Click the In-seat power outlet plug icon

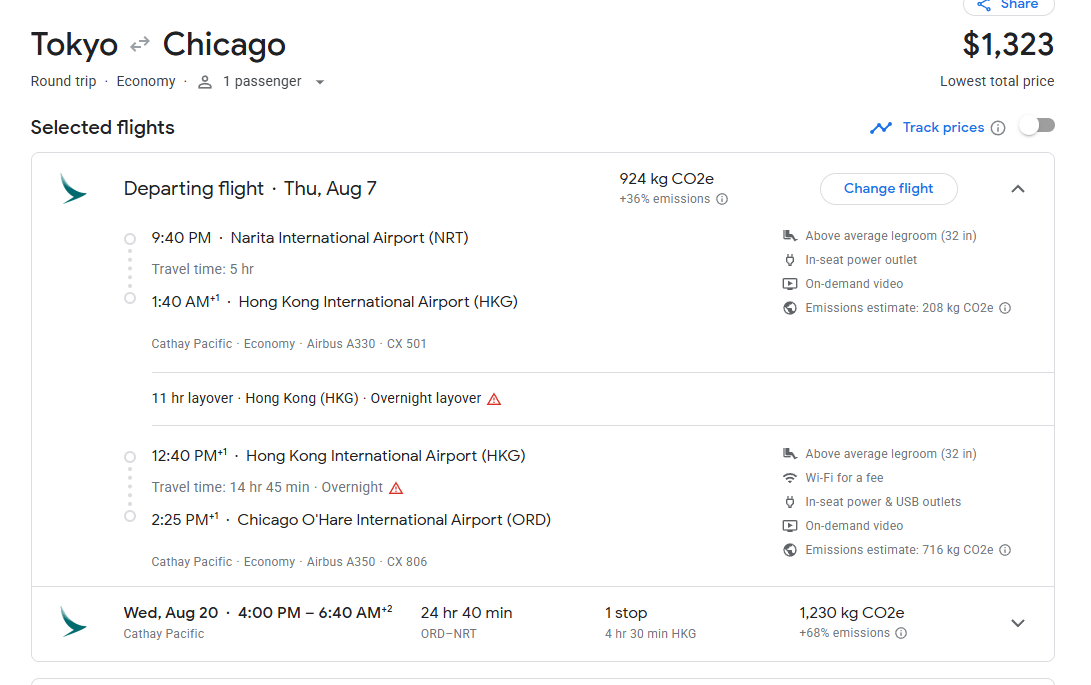click(x=790, y=260)
